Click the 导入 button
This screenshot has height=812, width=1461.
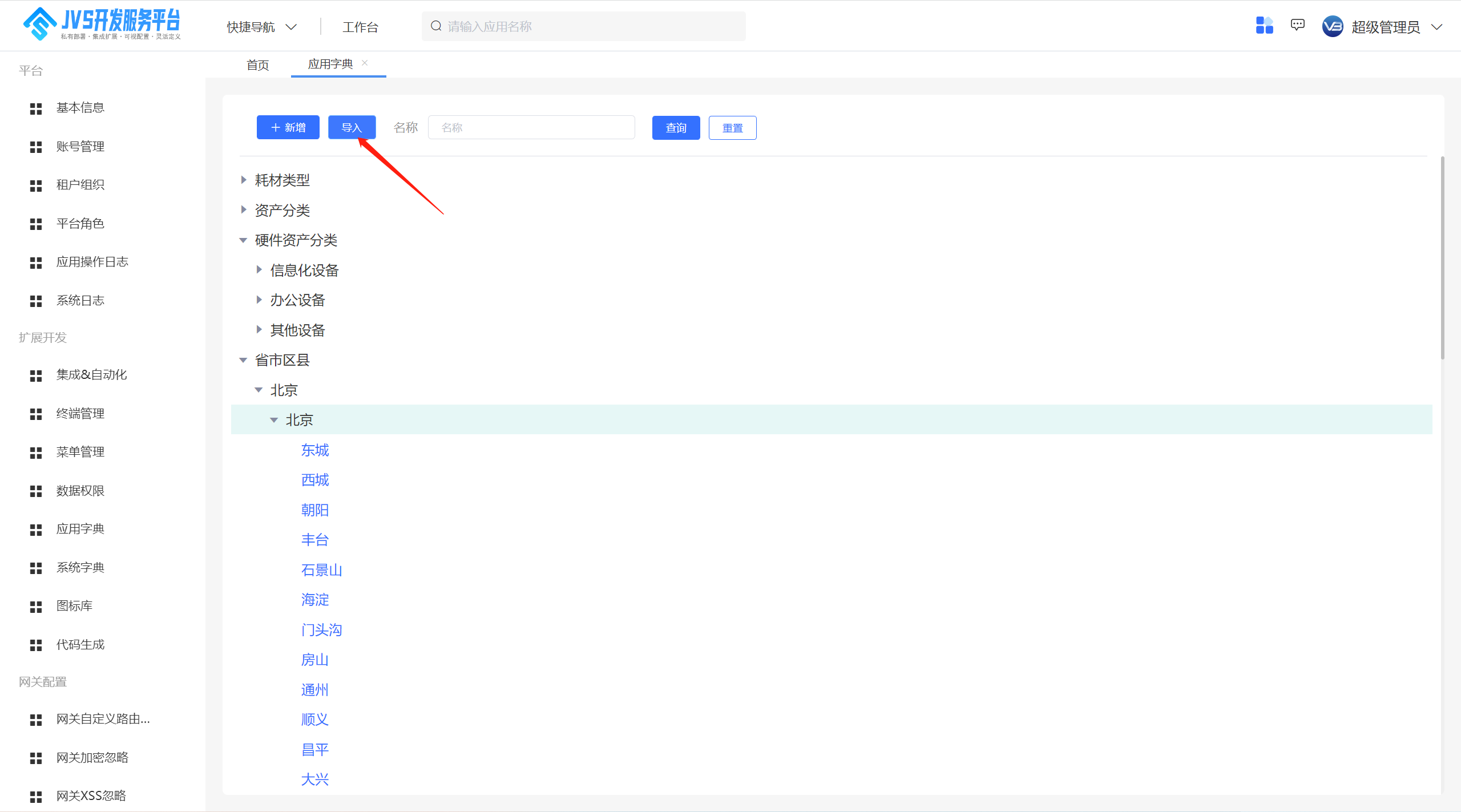(352, 127)
